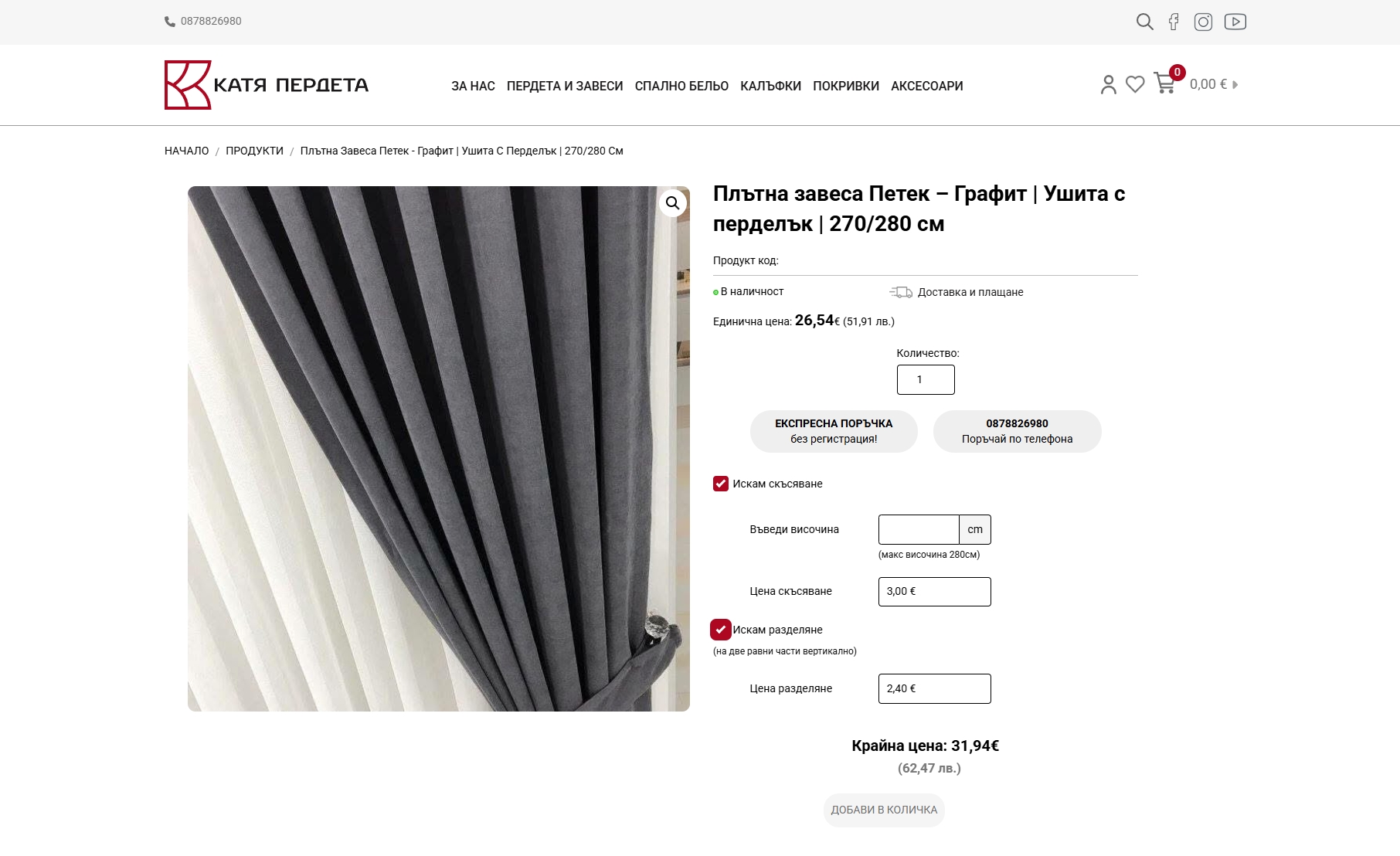Open the shopping cart icon
This screenshot has height=856, width=1400.
click(x=1164, y=83)
